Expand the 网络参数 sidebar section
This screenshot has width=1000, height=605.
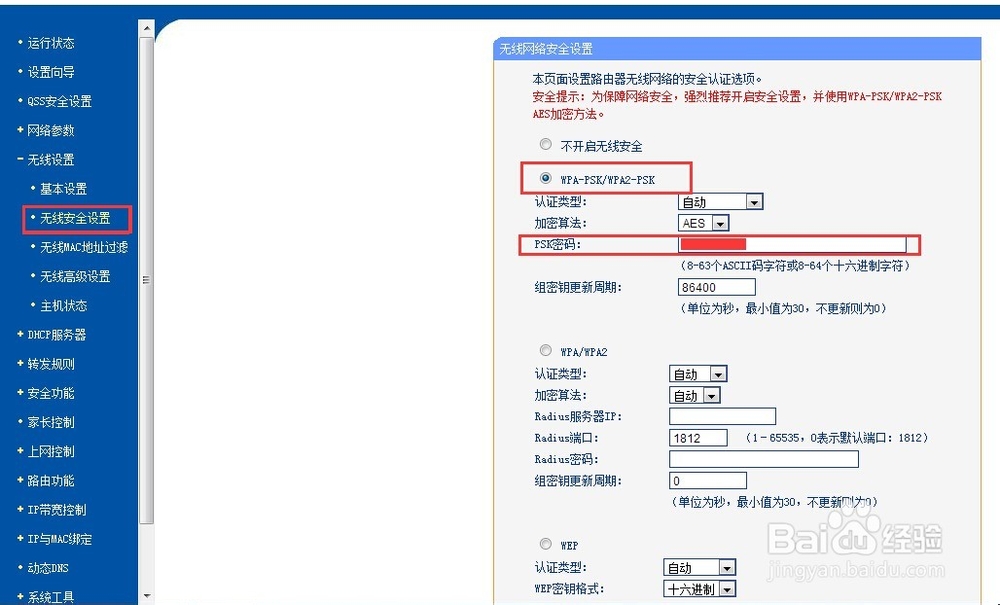click(x=50, y=130)
